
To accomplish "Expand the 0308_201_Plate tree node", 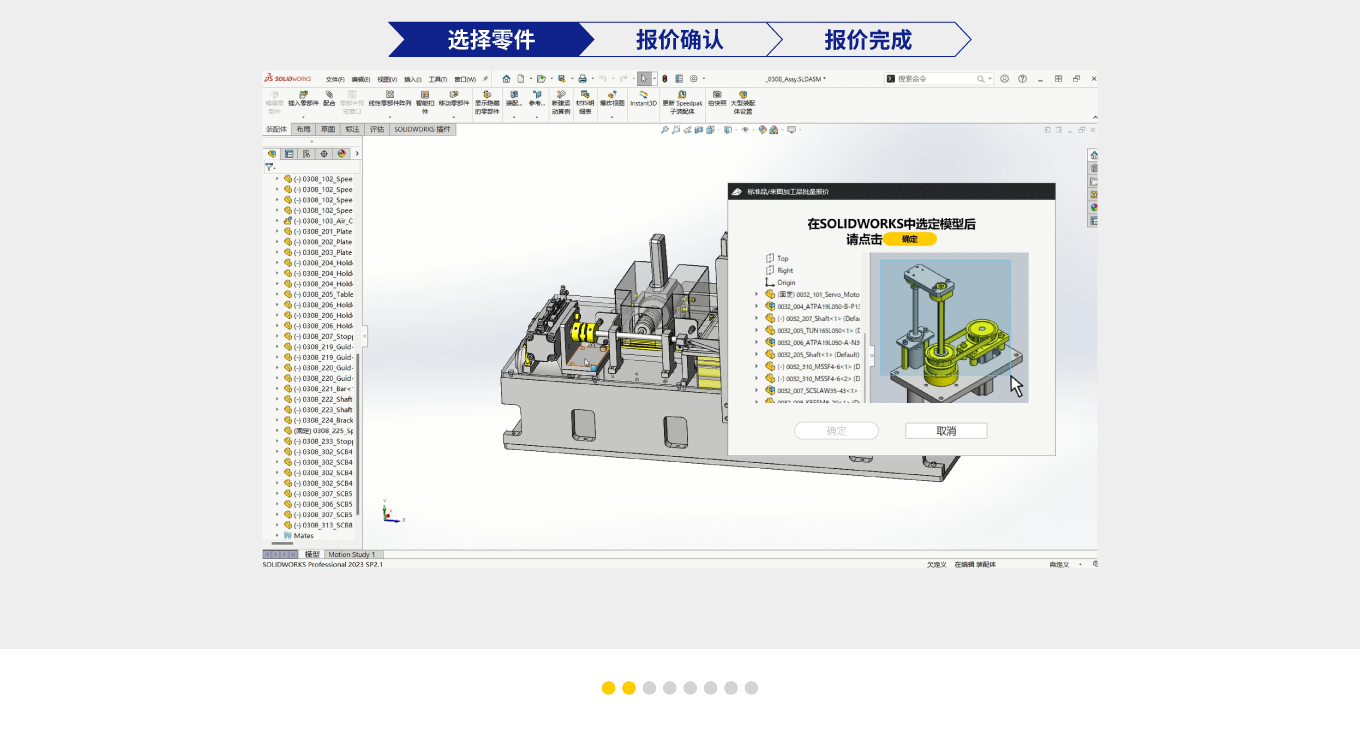I will point(278,231).
